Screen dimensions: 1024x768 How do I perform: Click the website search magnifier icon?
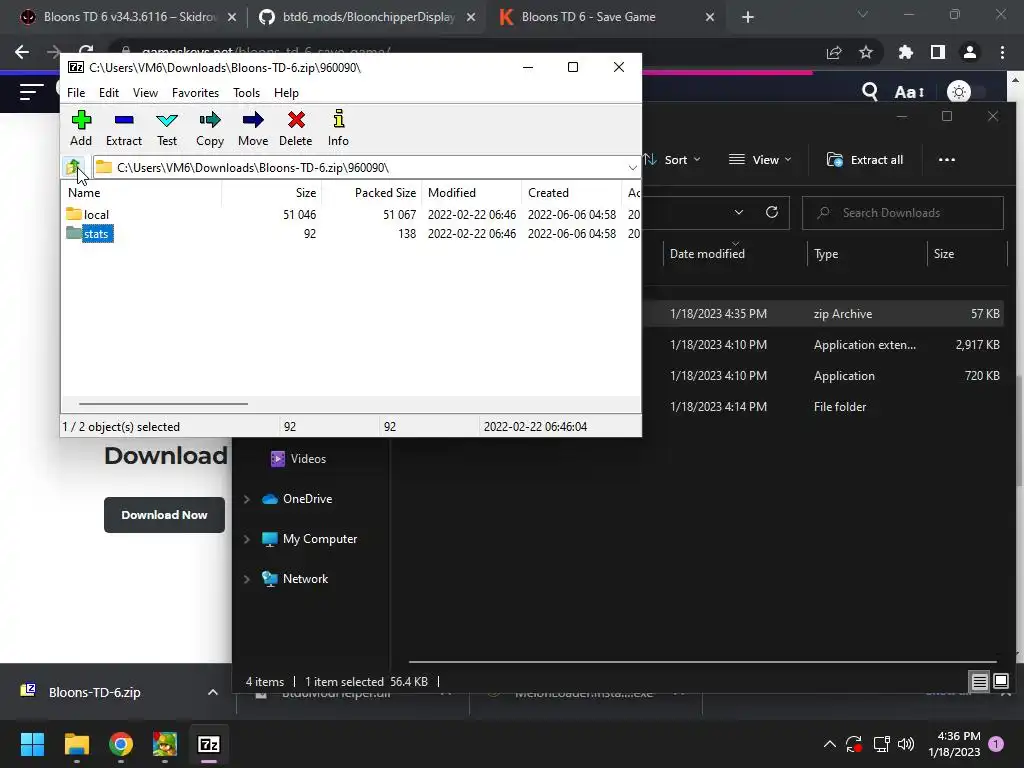point(869,92)
